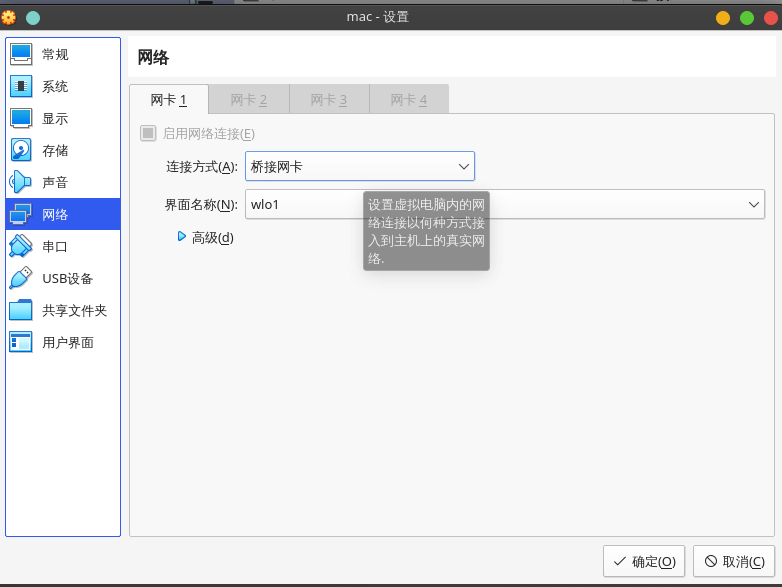782x587 pixels.
Task: Click the 启用网络连接(E) label text
Action: click(209, 134)
